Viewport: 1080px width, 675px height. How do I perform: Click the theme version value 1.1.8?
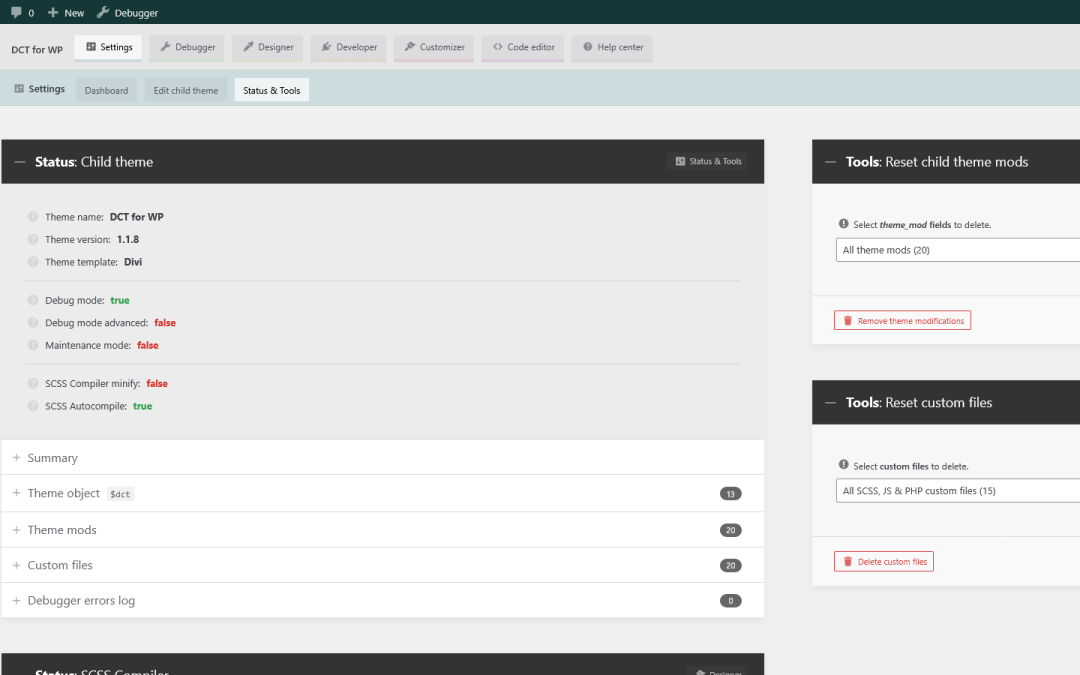(x=127, y=240)
